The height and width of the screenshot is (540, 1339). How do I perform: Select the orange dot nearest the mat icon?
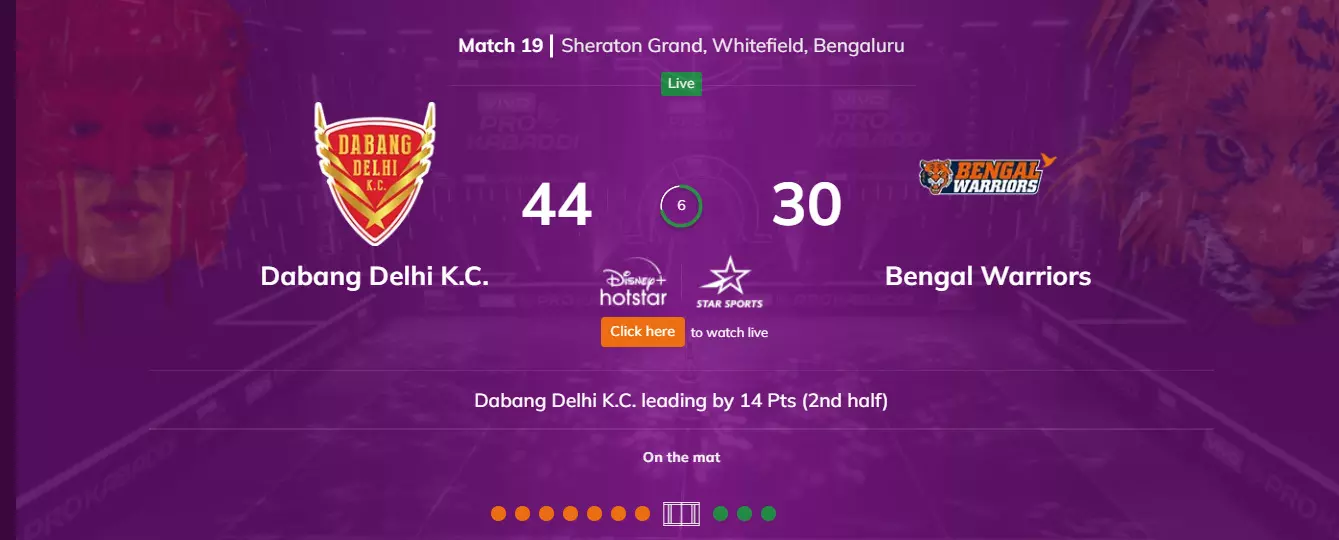[644, 514]
